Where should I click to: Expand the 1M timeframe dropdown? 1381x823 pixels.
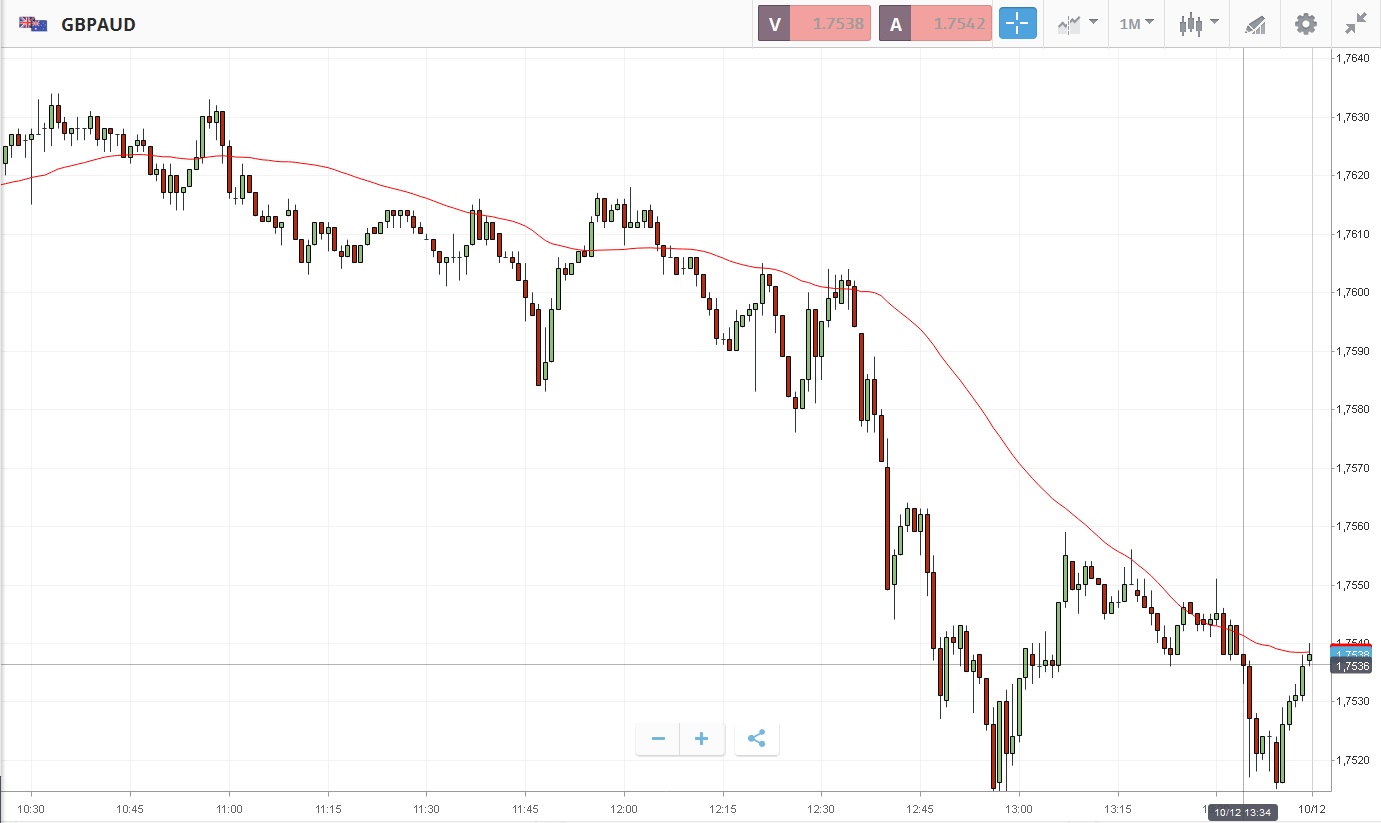(1136, 24)
